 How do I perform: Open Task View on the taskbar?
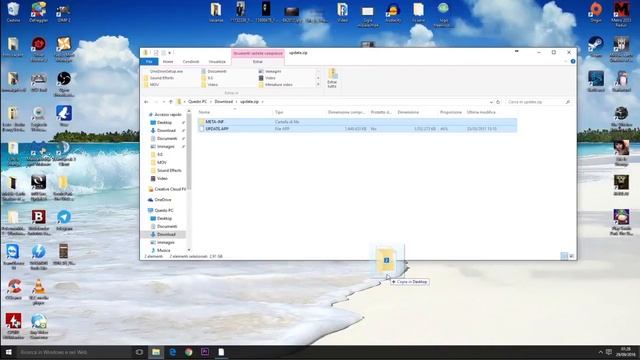tap(139, 352)
